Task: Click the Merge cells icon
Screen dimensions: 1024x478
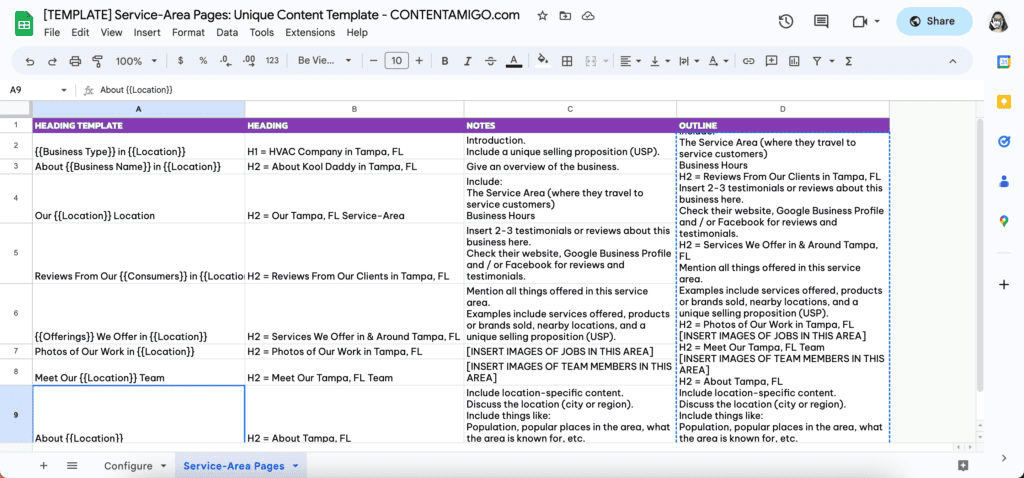Action: [x=591, y=61]
